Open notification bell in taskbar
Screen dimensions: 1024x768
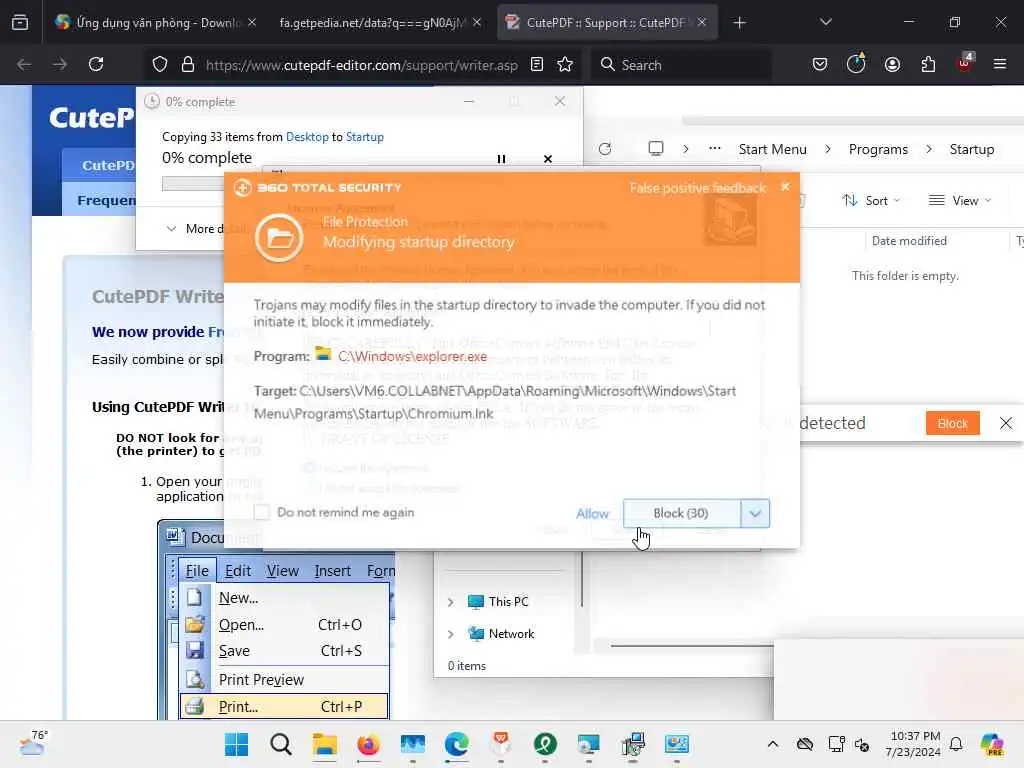(955, 744)
